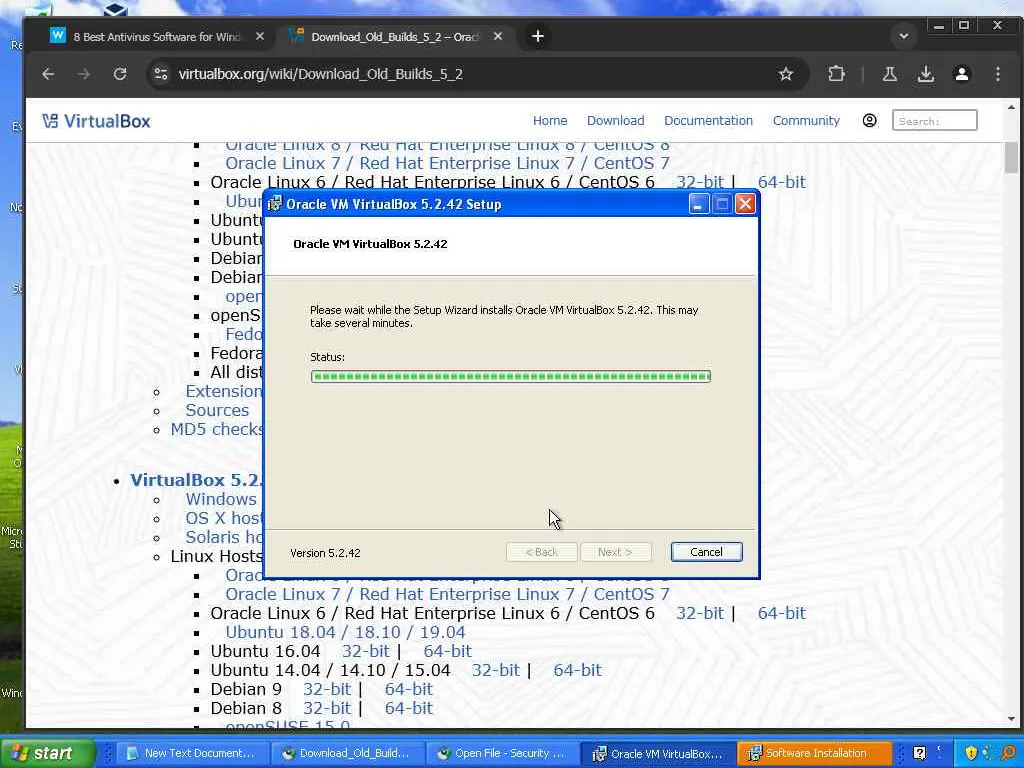The image size is (1024, 768).
Task: Switch to 8 Best Antivirus Software tab
Action: coord(157,37)
